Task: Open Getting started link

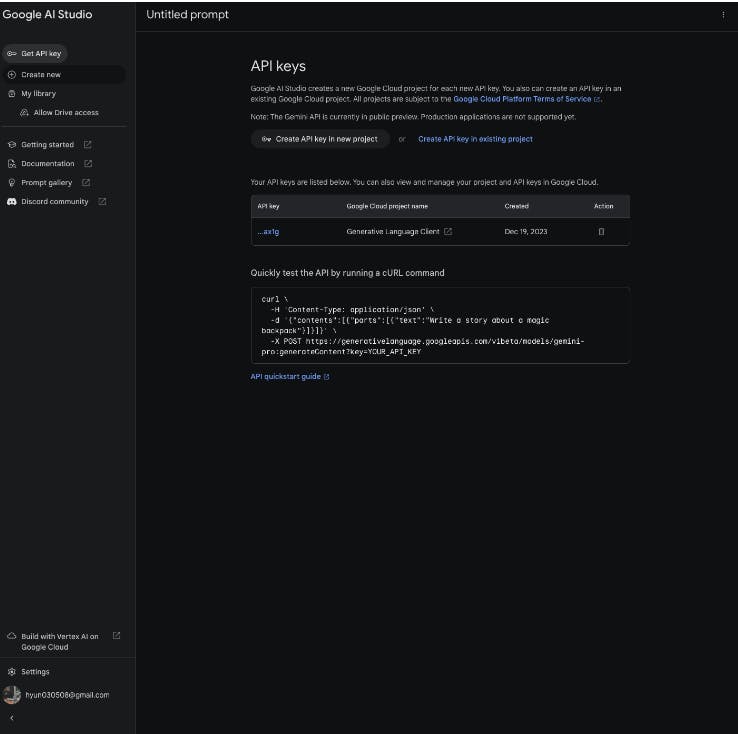Action: pos(47,144)
